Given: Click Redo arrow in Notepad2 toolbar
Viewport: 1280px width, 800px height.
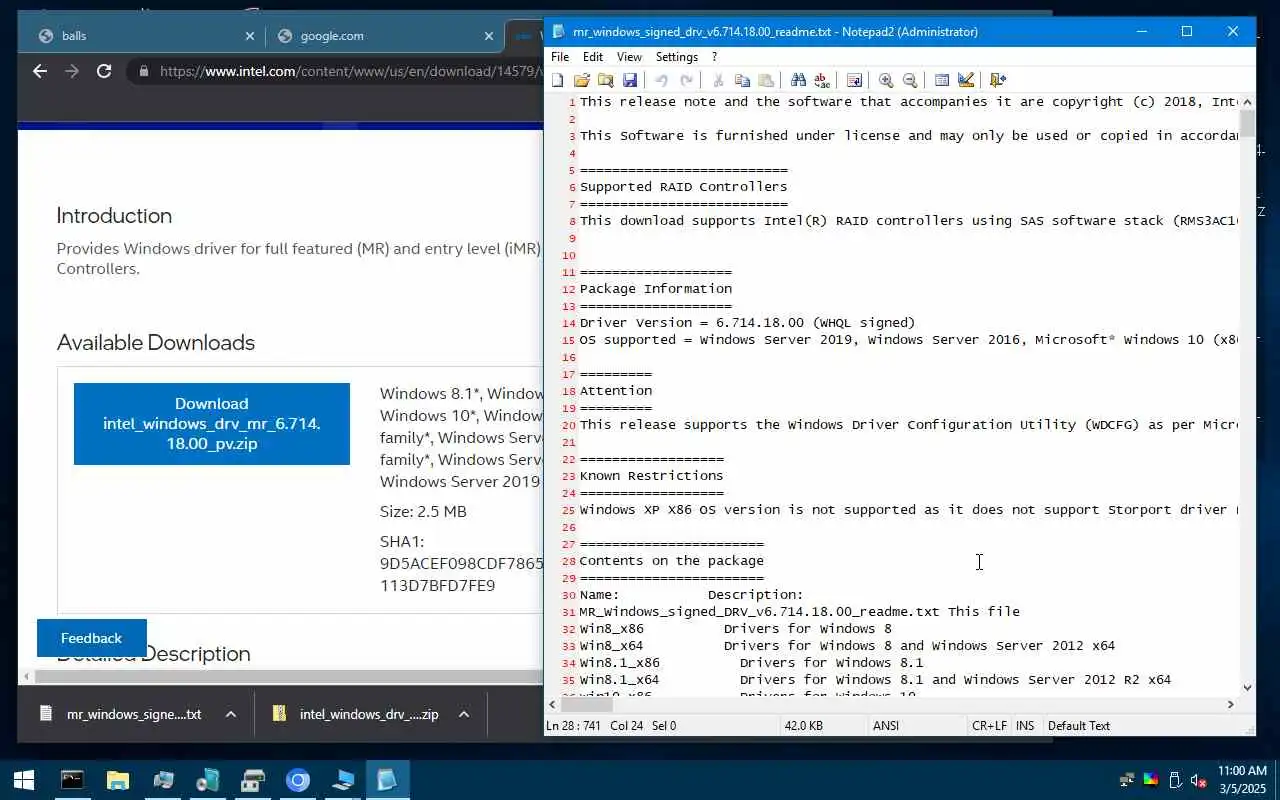Looking at the screenshot, I should tap(686, 80).
